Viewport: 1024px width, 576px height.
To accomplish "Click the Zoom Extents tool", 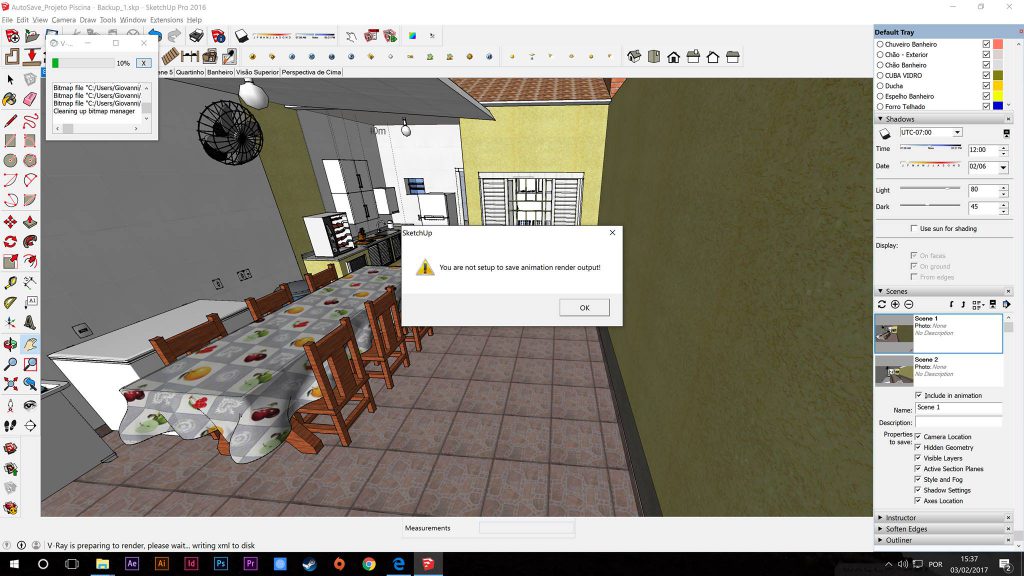I will [10, 384].
